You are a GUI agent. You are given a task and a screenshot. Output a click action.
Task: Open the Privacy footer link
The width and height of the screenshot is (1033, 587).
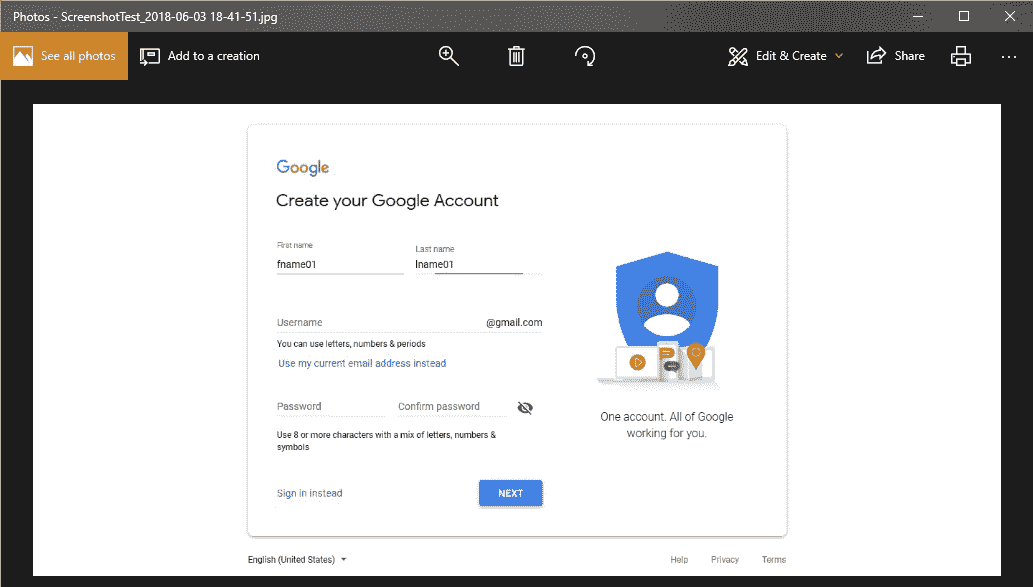[725, 559]
